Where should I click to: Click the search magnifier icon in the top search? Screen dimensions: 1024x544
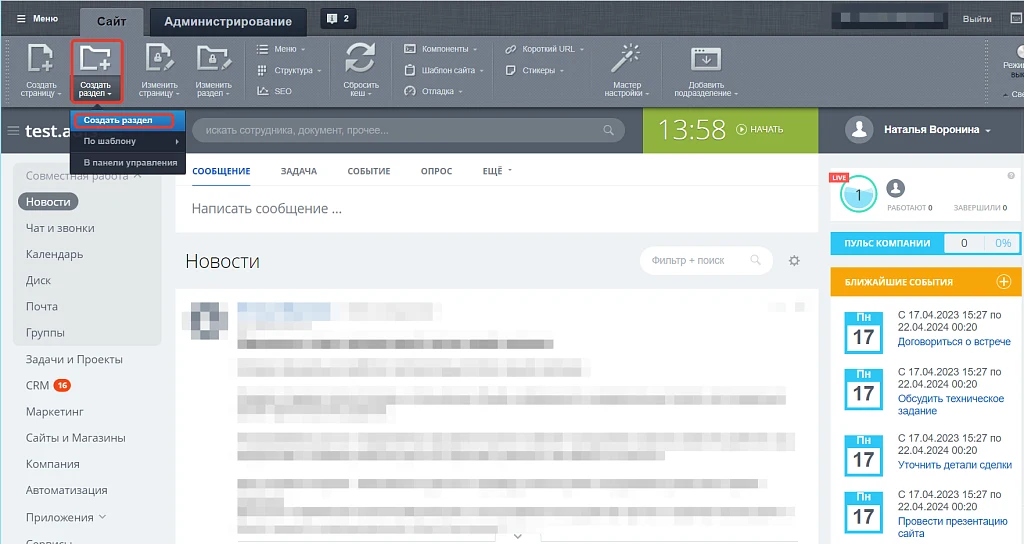click(608, 130)
